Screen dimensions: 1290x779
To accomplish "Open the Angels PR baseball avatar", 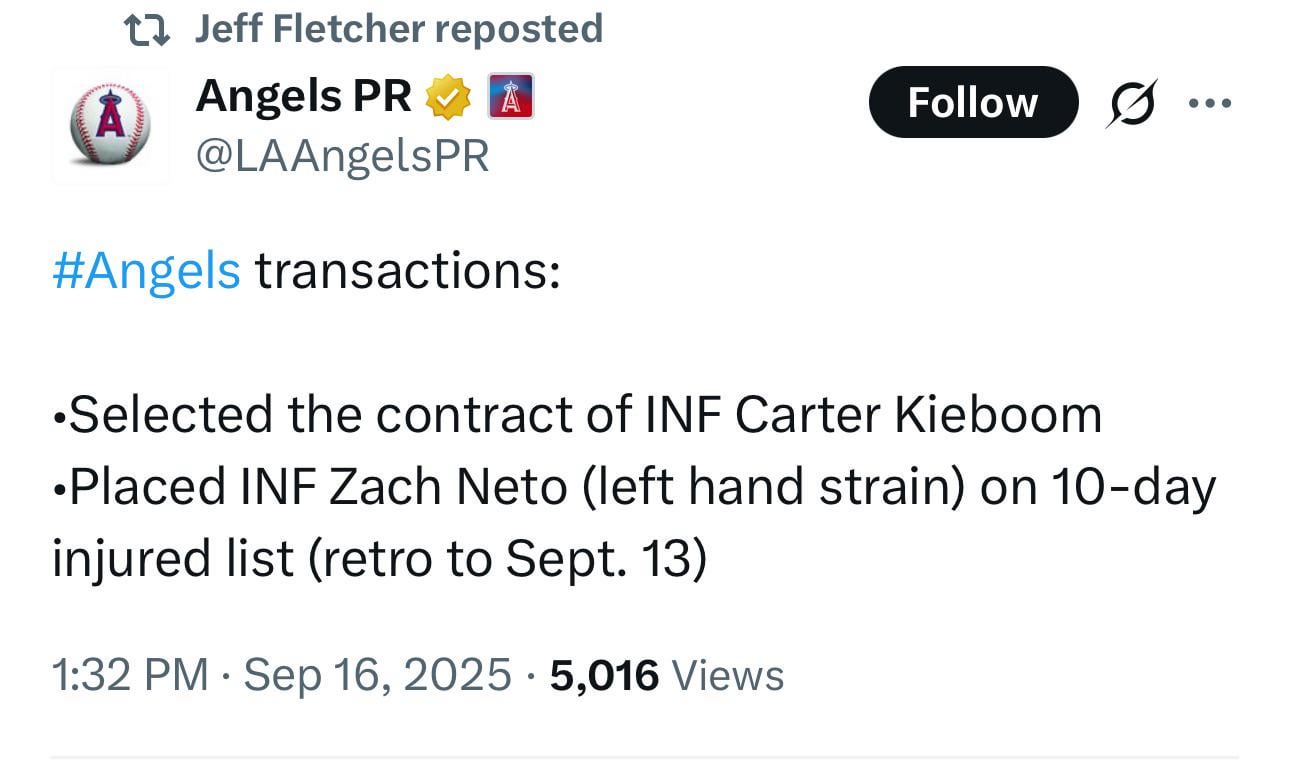I will point(110,125).
